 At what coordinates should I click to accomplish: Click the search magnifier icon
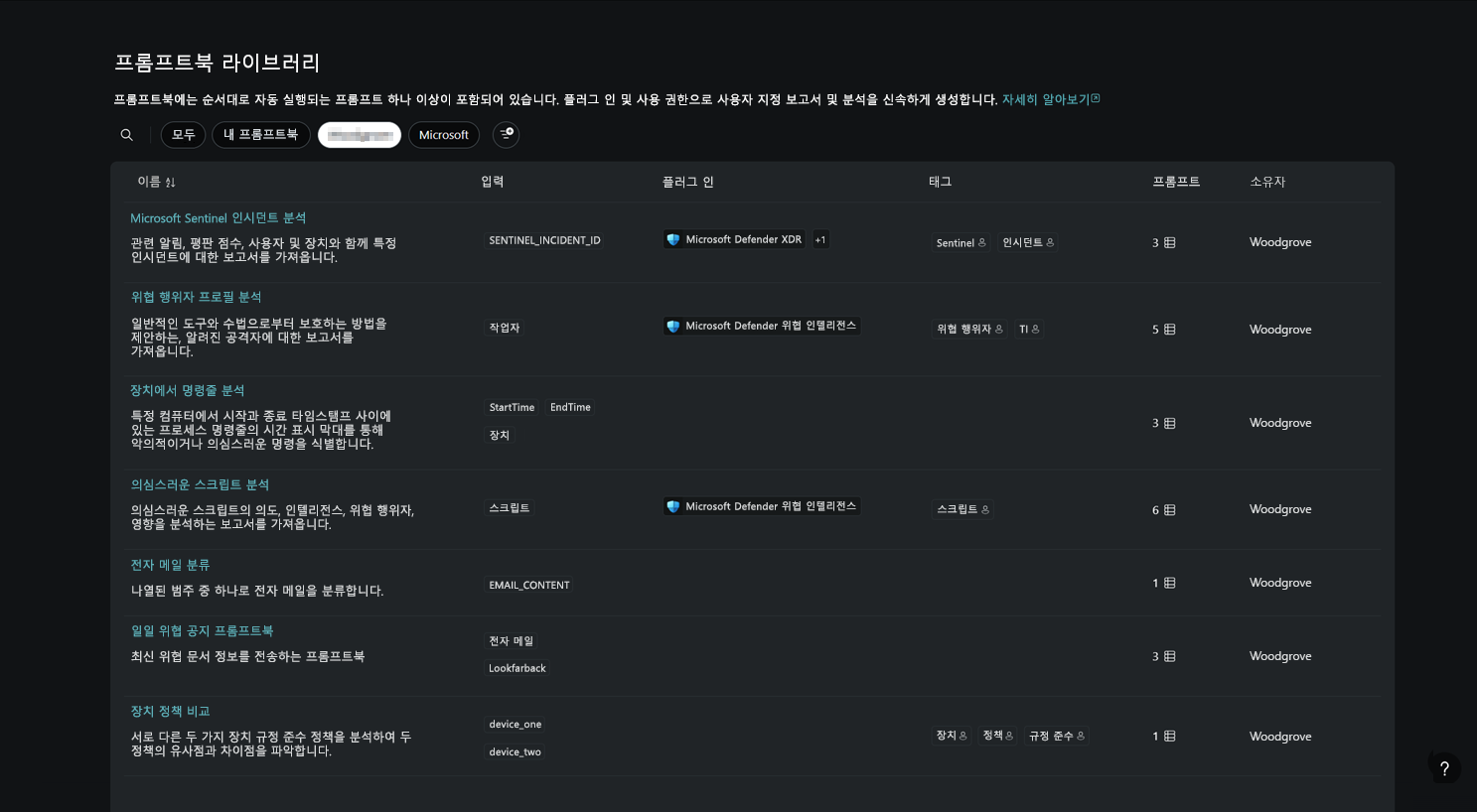click(x=127, y=135)
